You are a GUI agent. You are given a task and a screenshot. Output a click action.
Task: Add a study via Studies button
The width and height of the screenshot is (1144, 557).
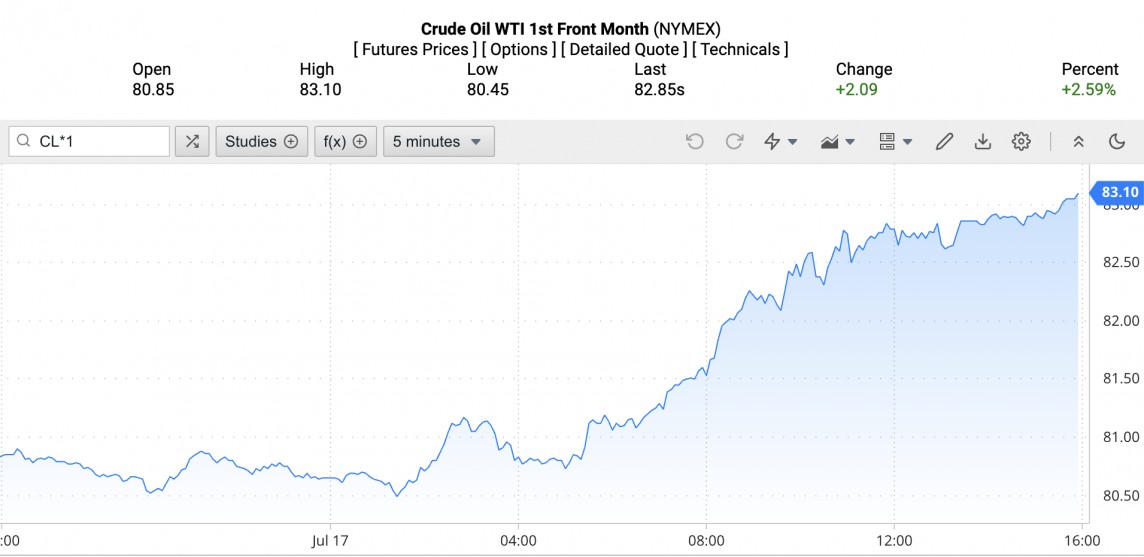click(261, 142)
